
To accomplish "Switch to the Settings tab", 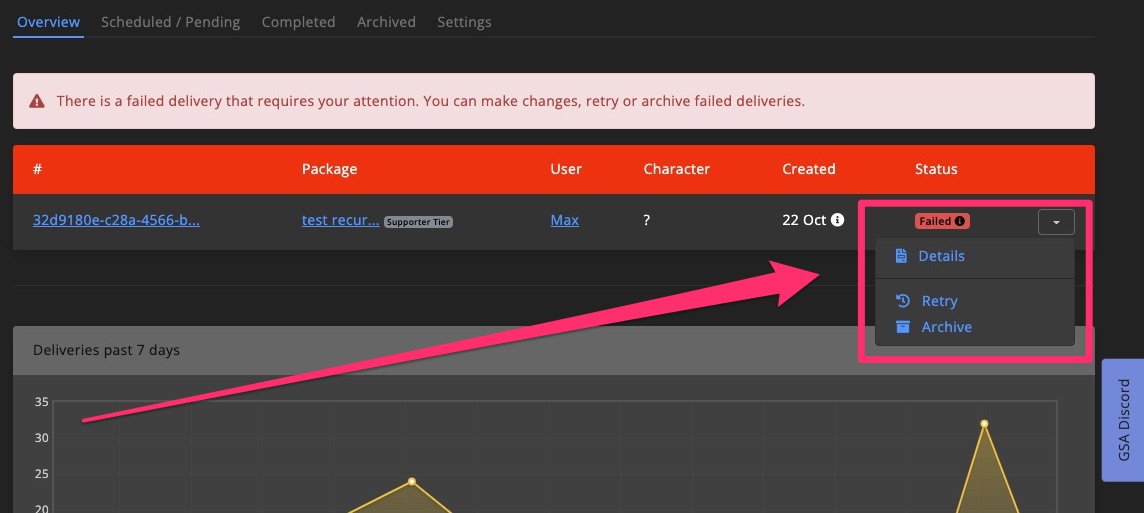I will pyautogui.click(x=464, y=22).
